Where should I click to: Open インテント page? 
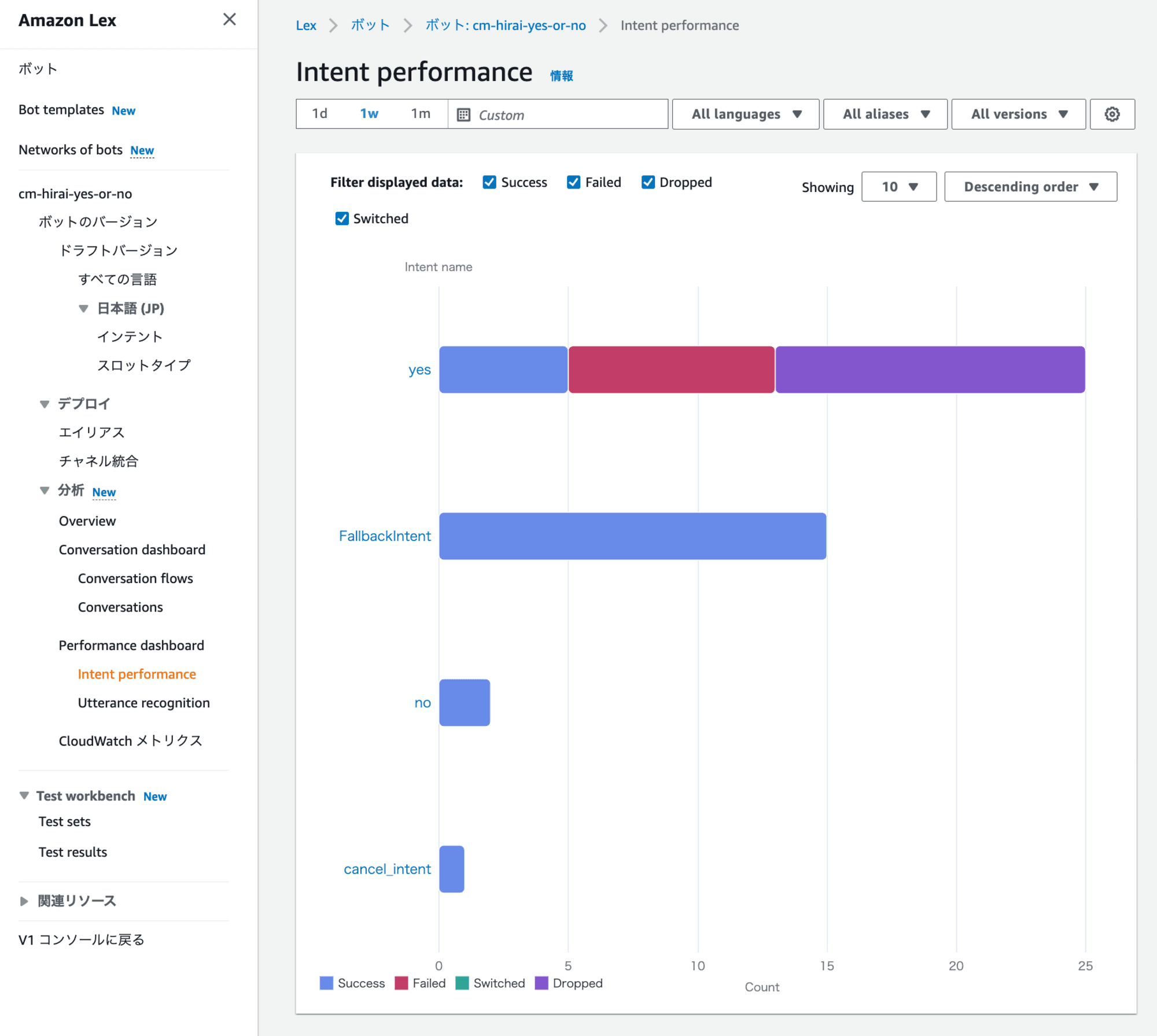point(130,337)
